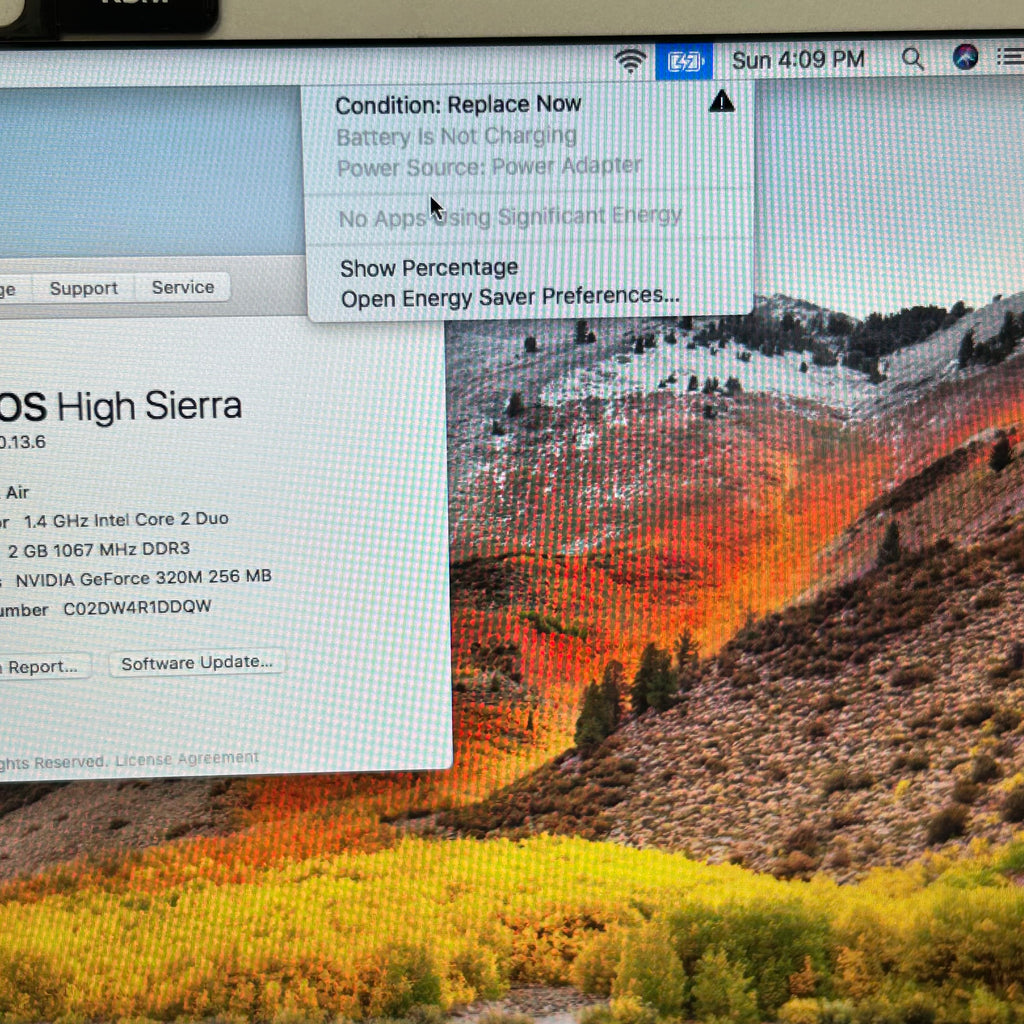
Task: Click the Software Update... button
Action: [x=197, y=663]
